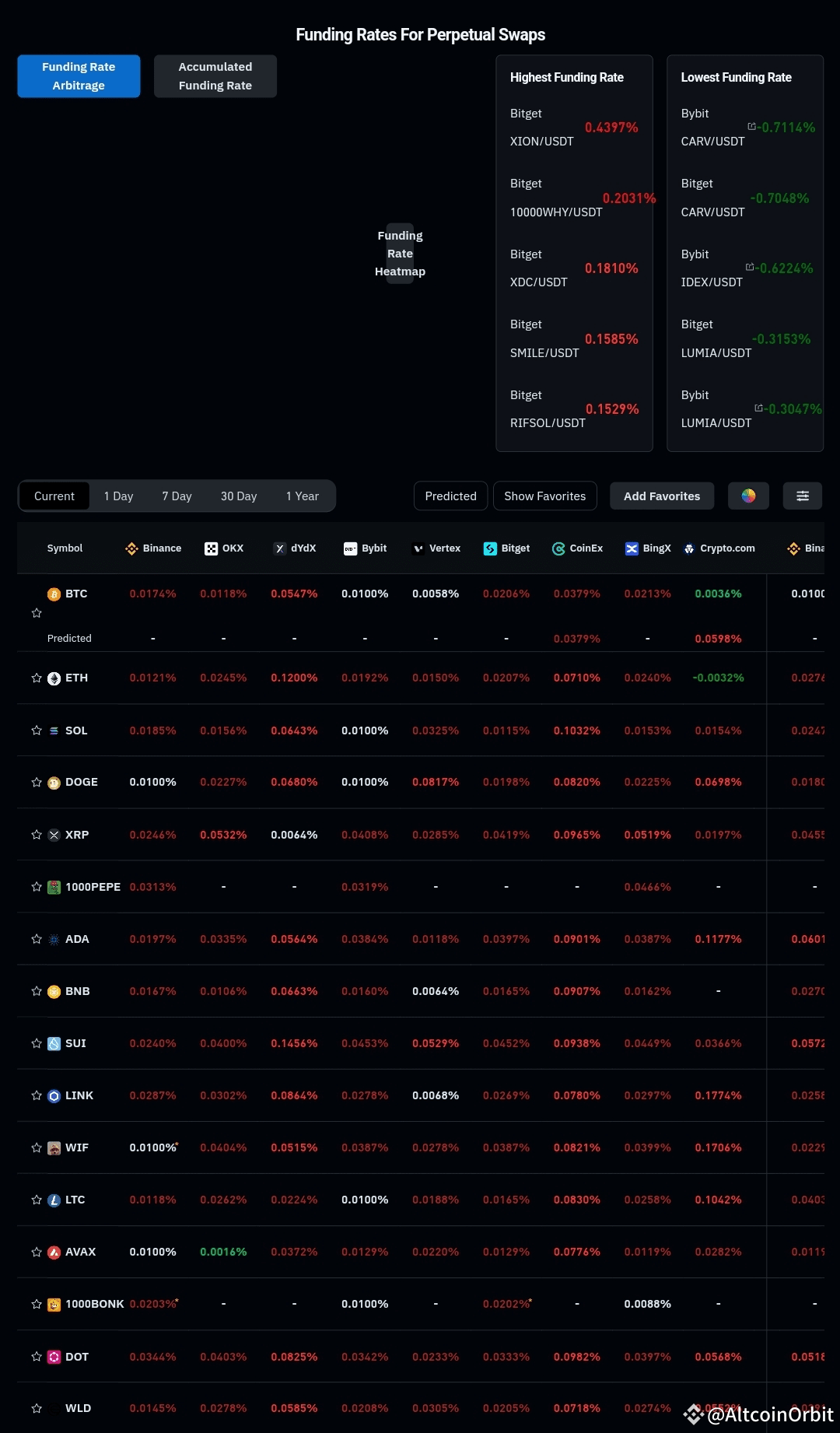Open Bybit CARV/USDT external link icon
The height and width of the screenshot is (1433, 840).
751,126
